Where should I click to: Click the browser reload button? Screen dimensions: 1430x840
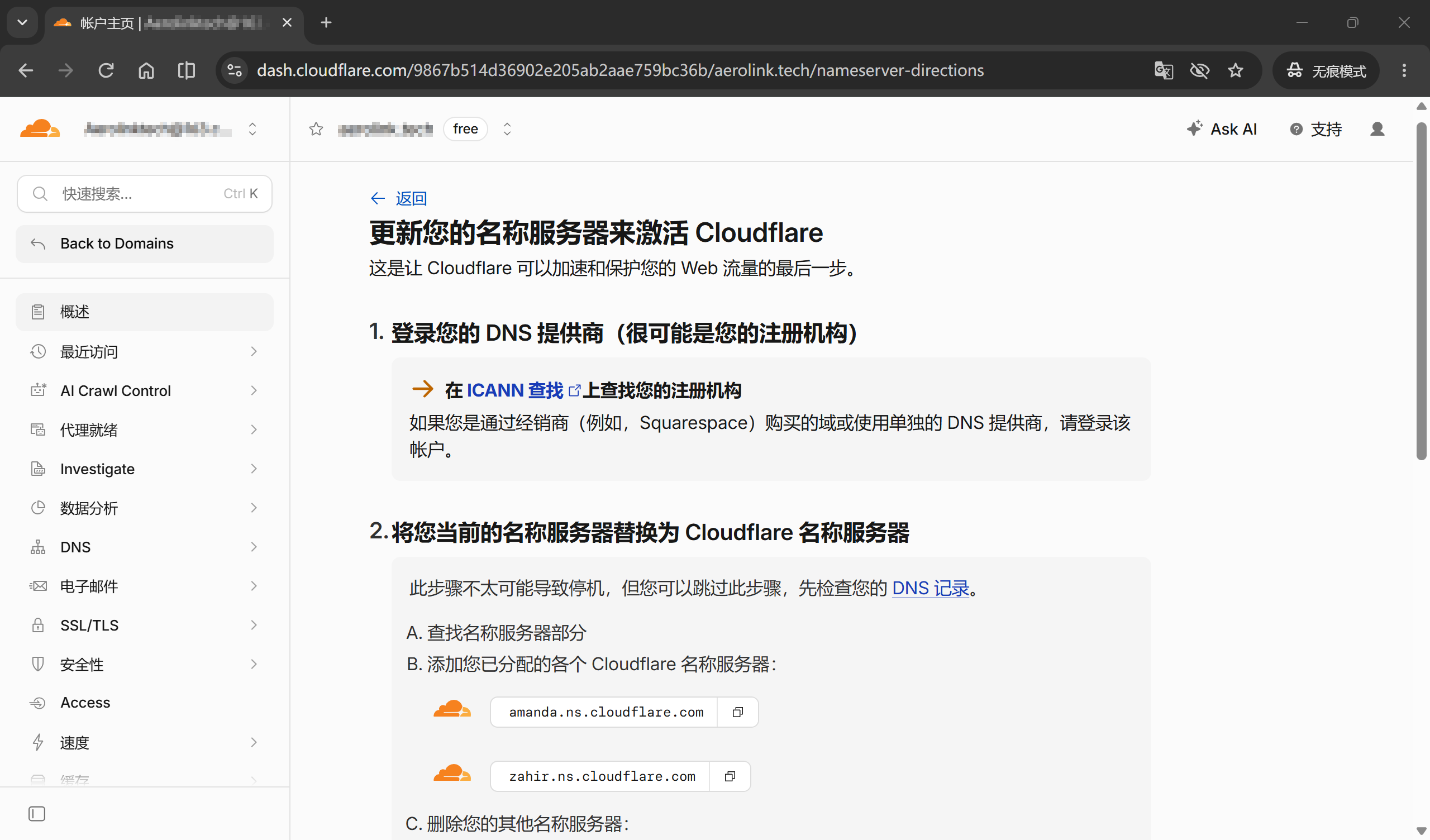(x=106, y=70)
